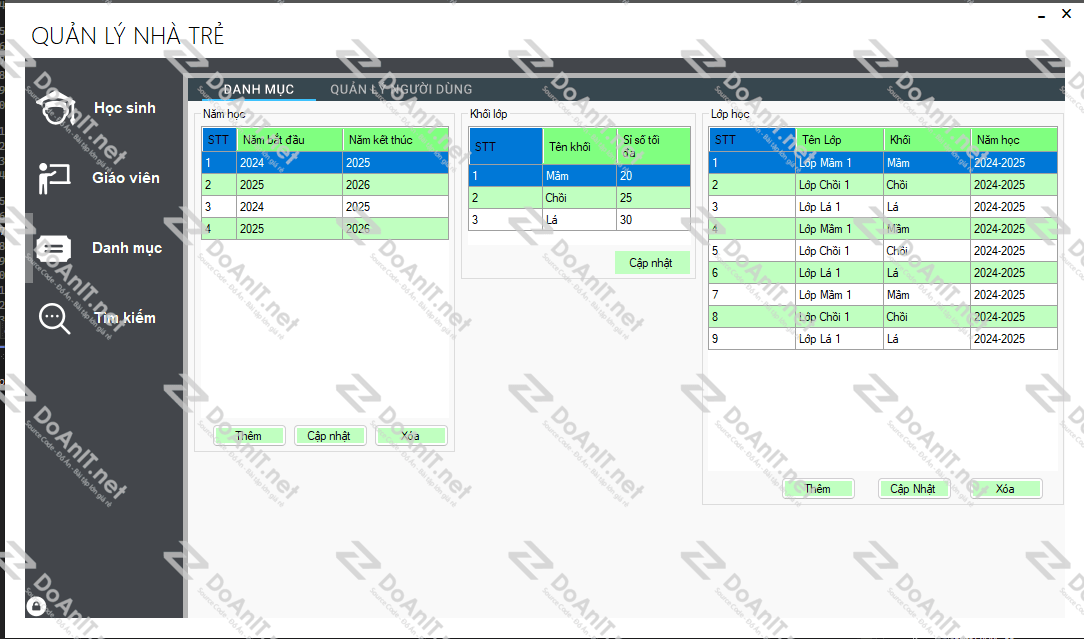
Task: Select Năm học row 3 in the table
Action: 325,207
